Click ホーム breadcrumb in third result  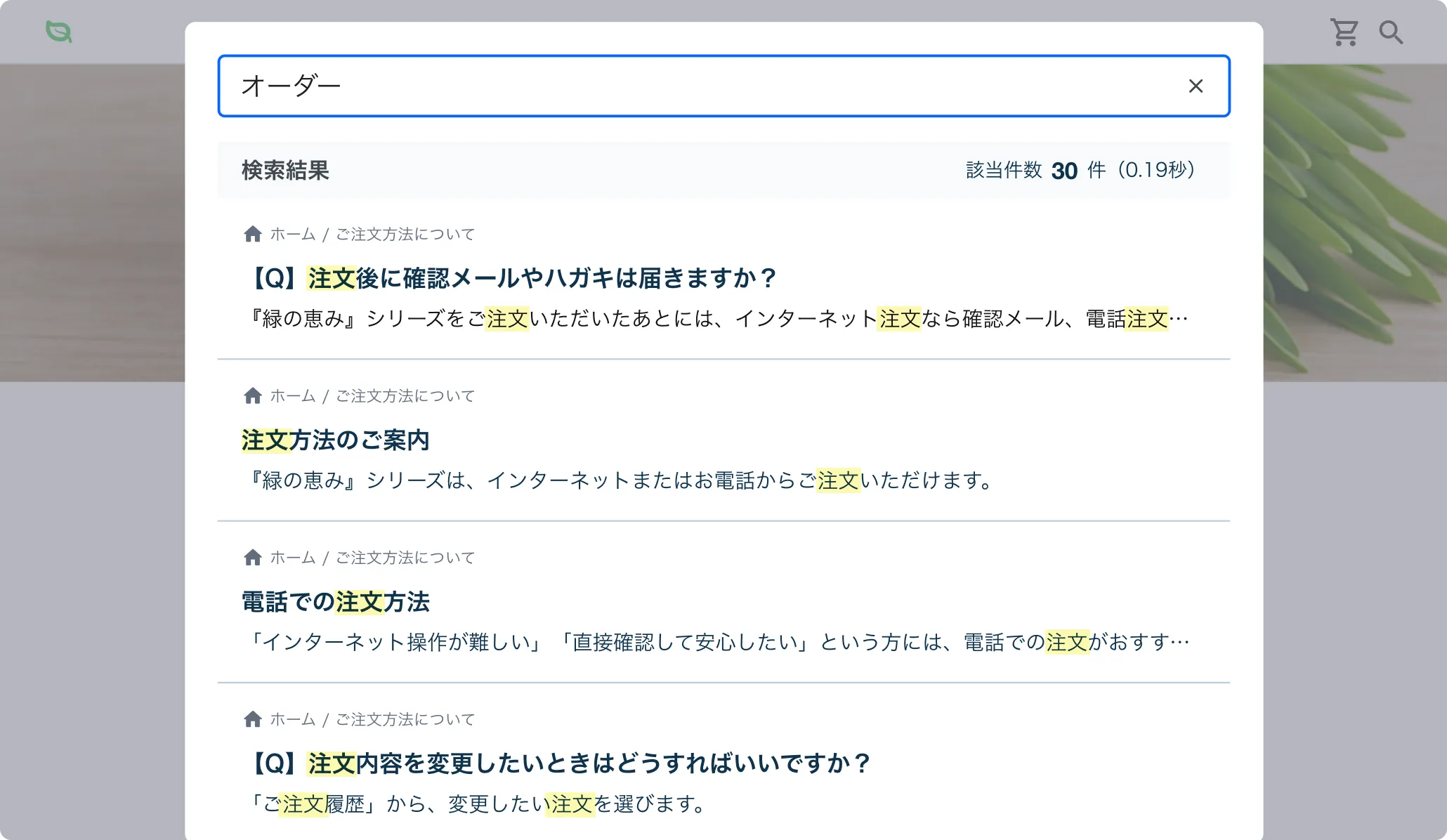pyautogui.click(x=292, y=558)
